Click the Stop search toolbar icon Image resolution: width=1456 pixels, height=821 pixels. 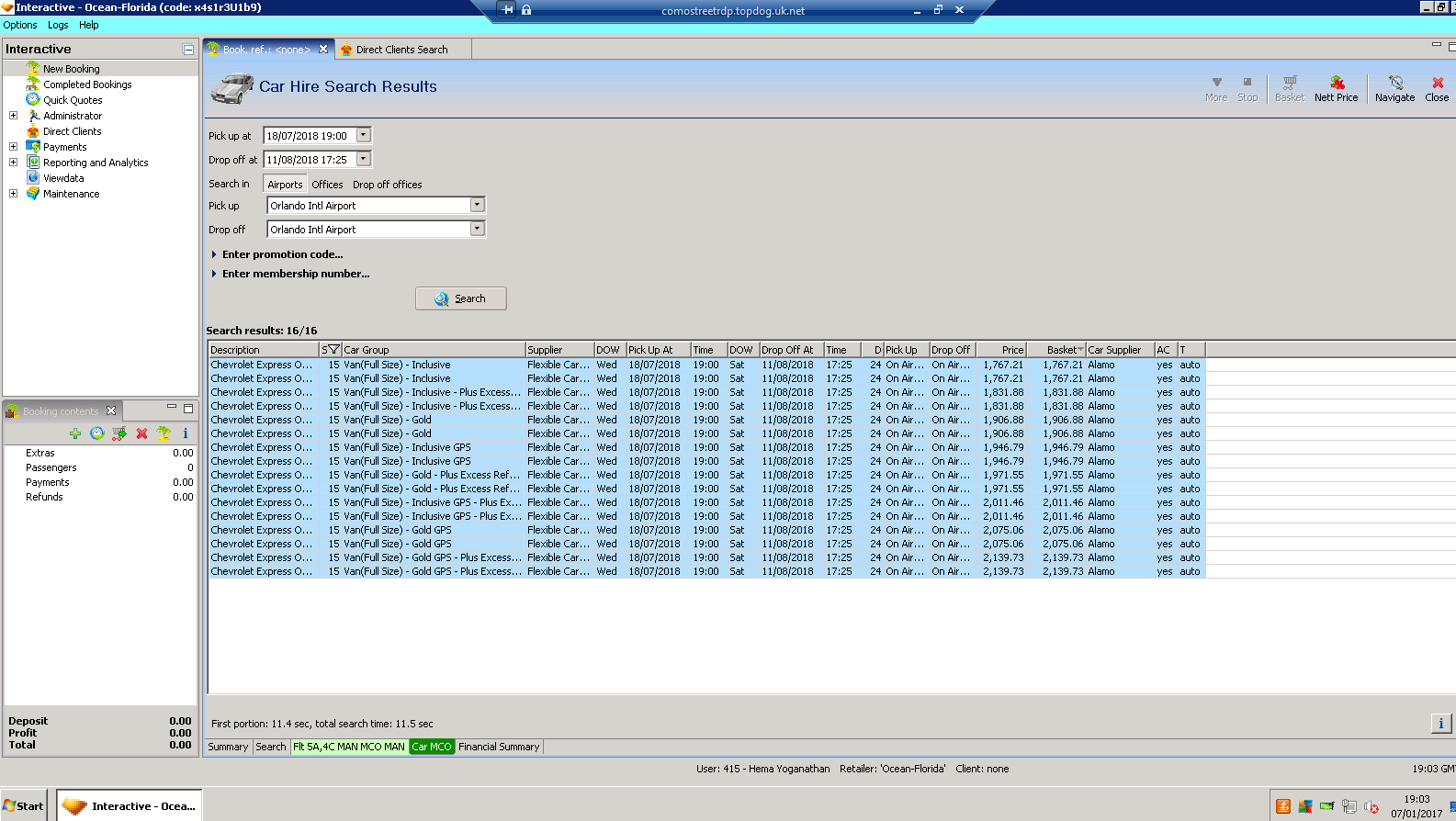[x=1247, y=88]
